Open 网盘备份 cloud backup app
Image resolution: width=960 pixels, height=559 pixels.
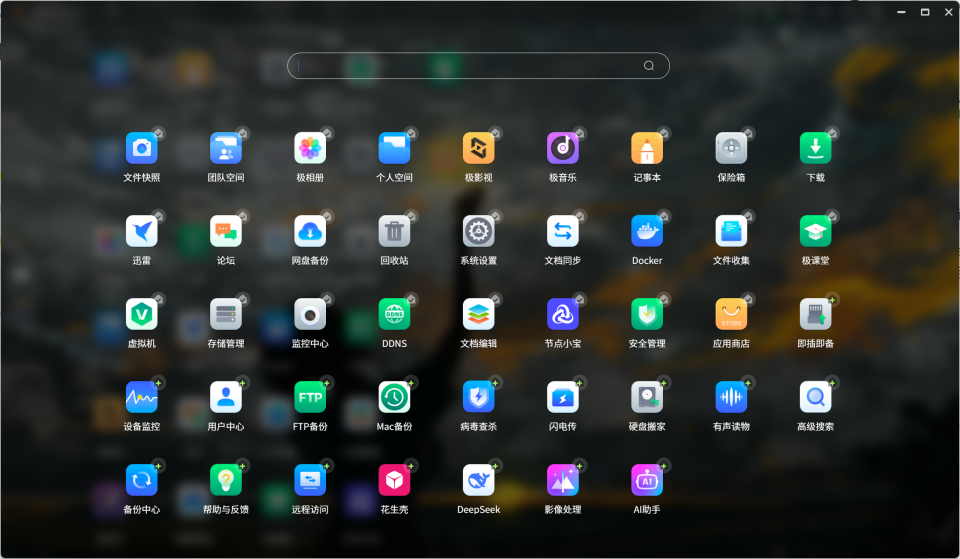pyautogui.click(x=310, y=231)
